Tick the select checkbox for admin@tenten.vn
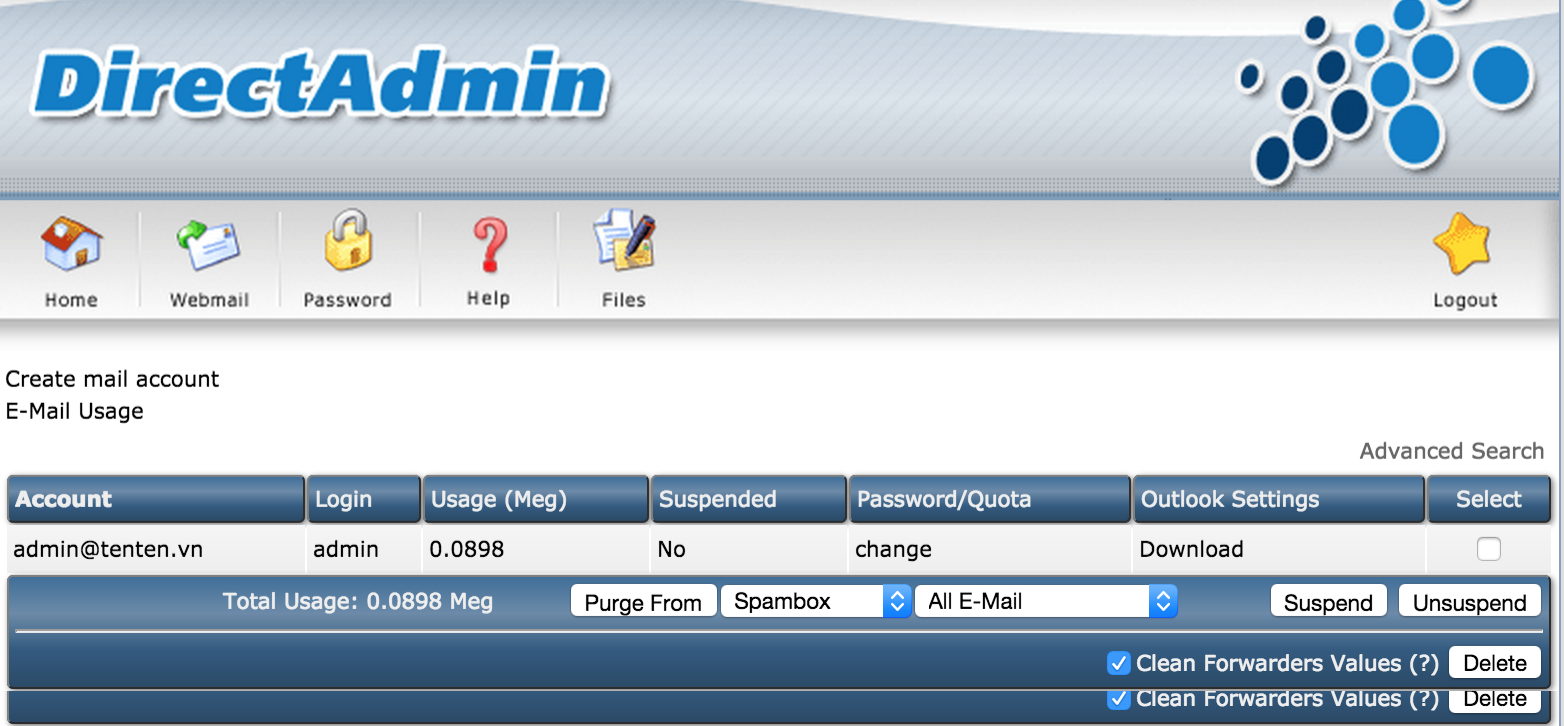The image size is (1564, 726). tap(1489, 549)
